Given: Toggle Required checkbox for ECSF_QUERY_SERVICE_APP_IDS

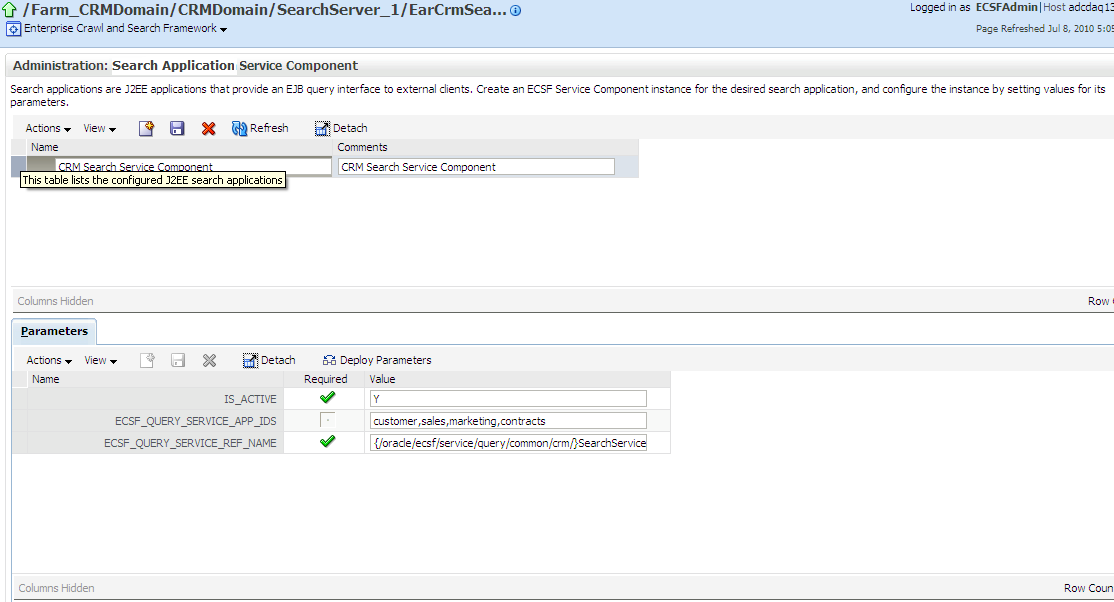Looking at the screenshot, I should click(x=328, y=421).
